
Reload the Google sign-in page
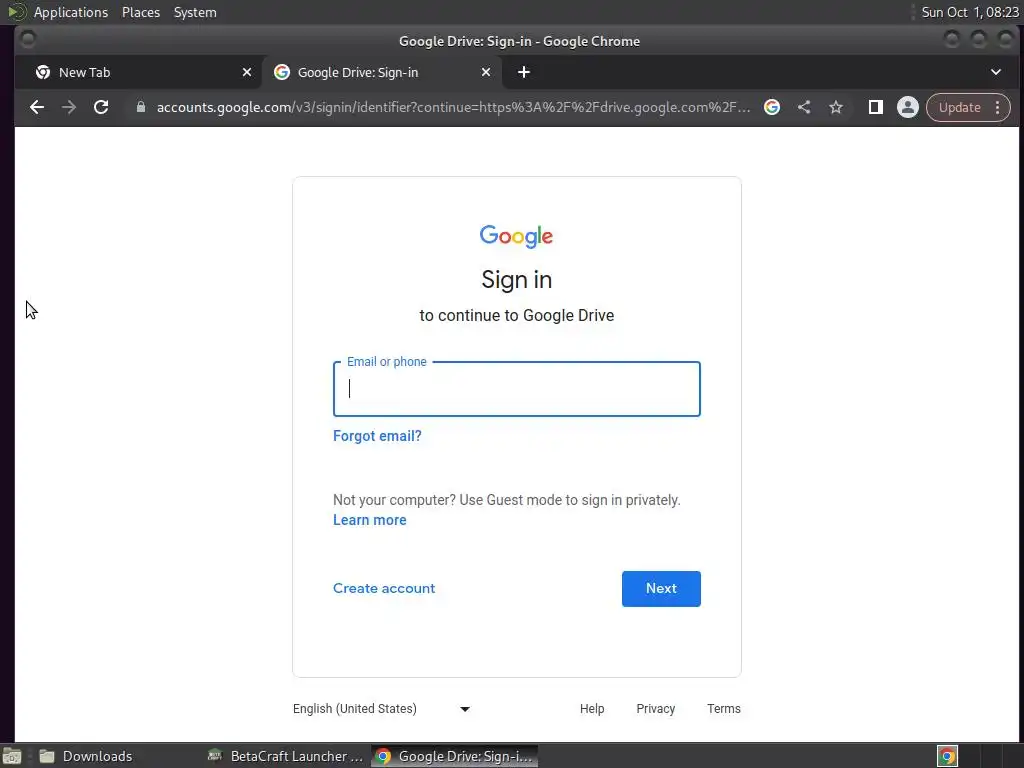(101, 107)
